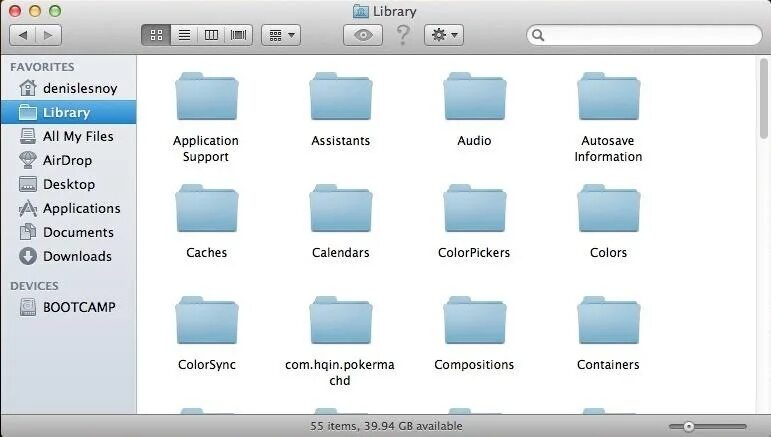
Task: Zoom the Finder window with green button
Action: coord(55,11)
